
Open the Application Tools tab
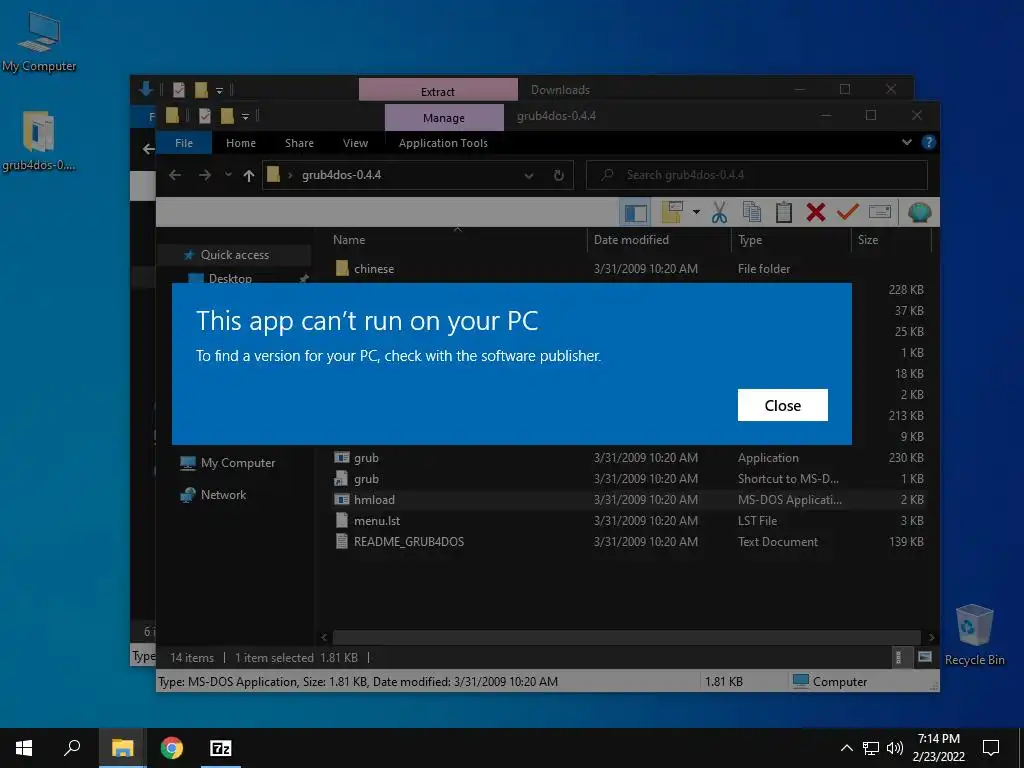pos(443,143)
